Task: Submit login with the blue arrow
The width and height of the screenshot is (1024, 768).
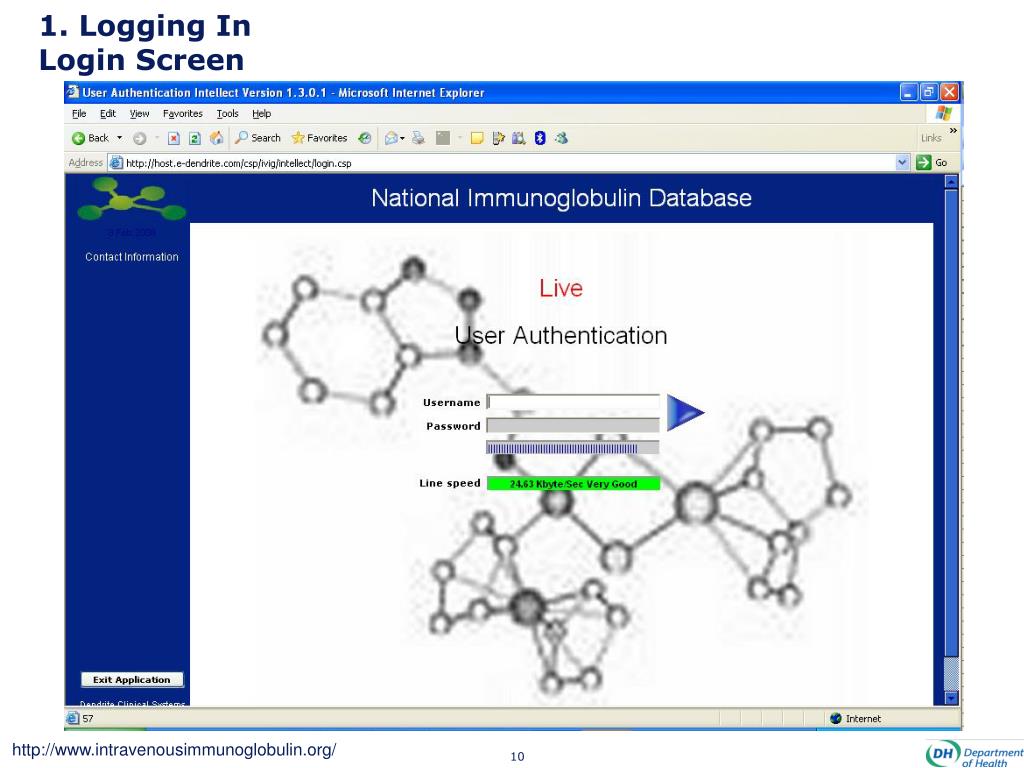Action: (685, 413)
